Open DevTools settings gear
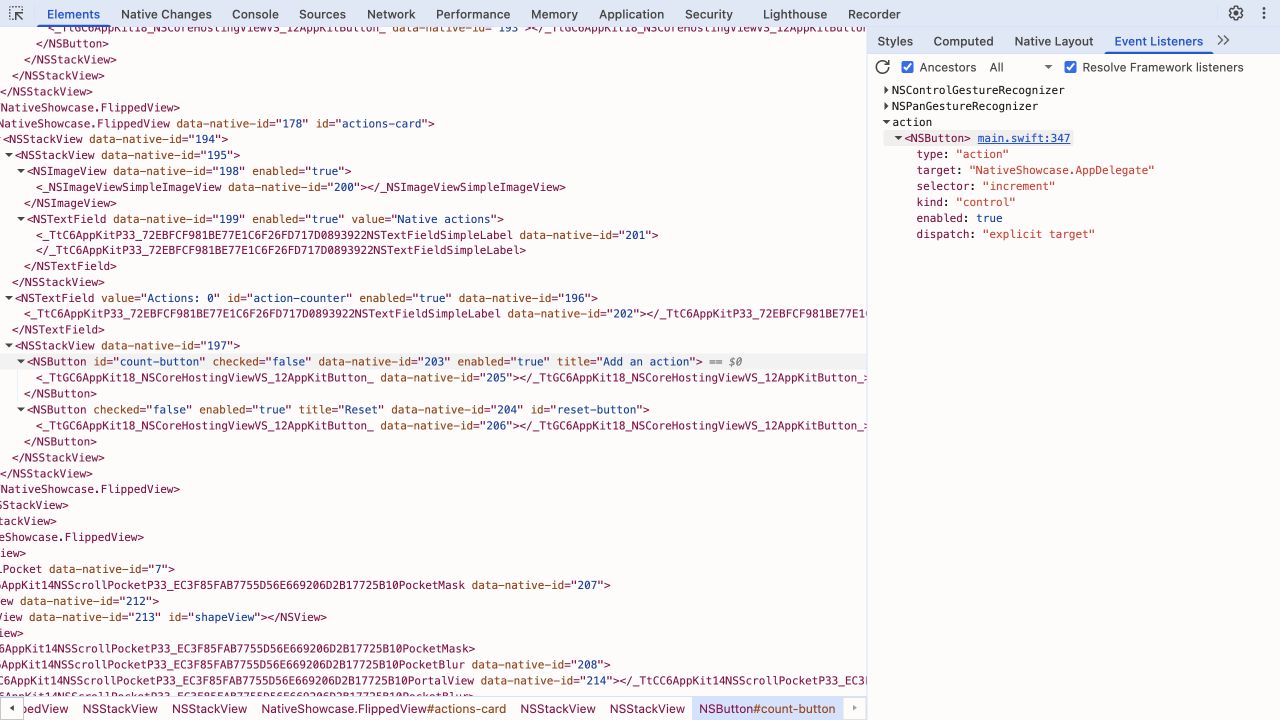The image size is (1280, 720). click(1236, 14)
